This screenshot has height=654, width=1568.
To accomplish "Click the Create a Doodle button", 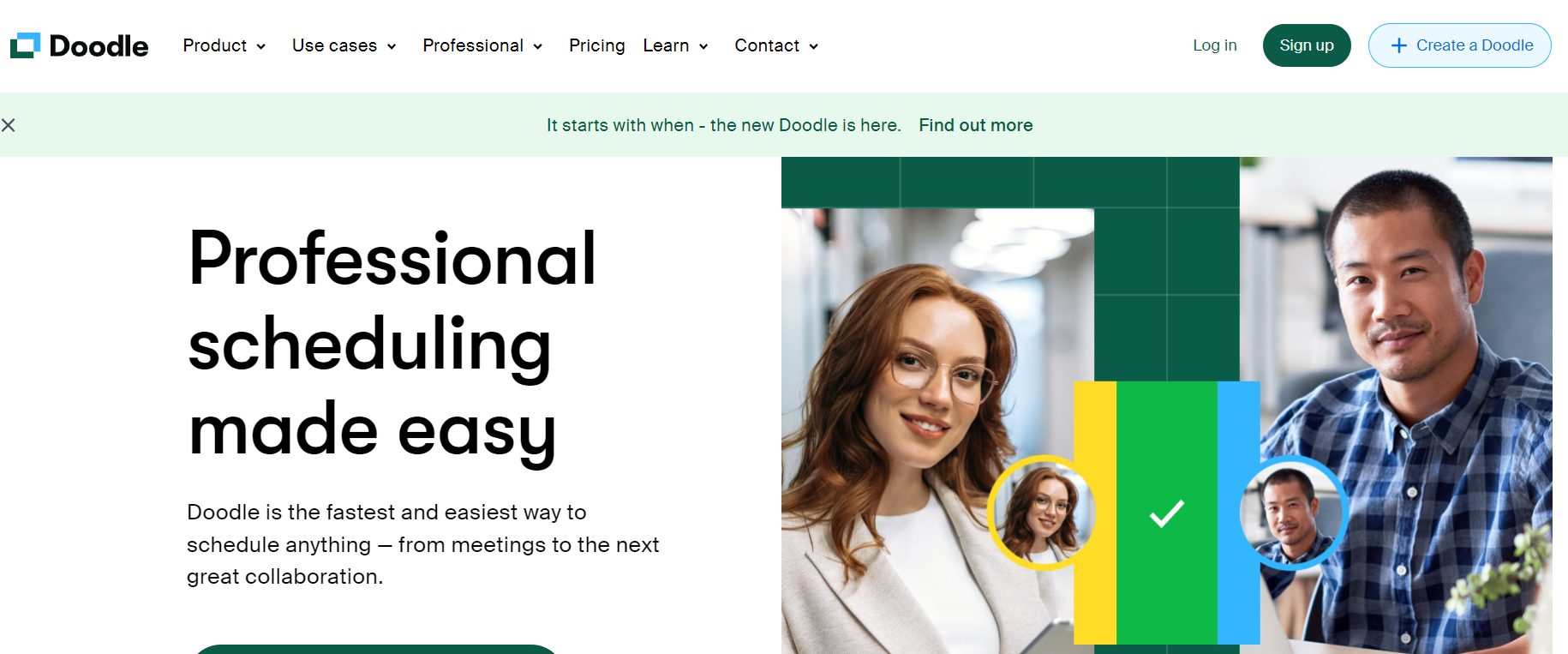I will (x=1460, y=45).
